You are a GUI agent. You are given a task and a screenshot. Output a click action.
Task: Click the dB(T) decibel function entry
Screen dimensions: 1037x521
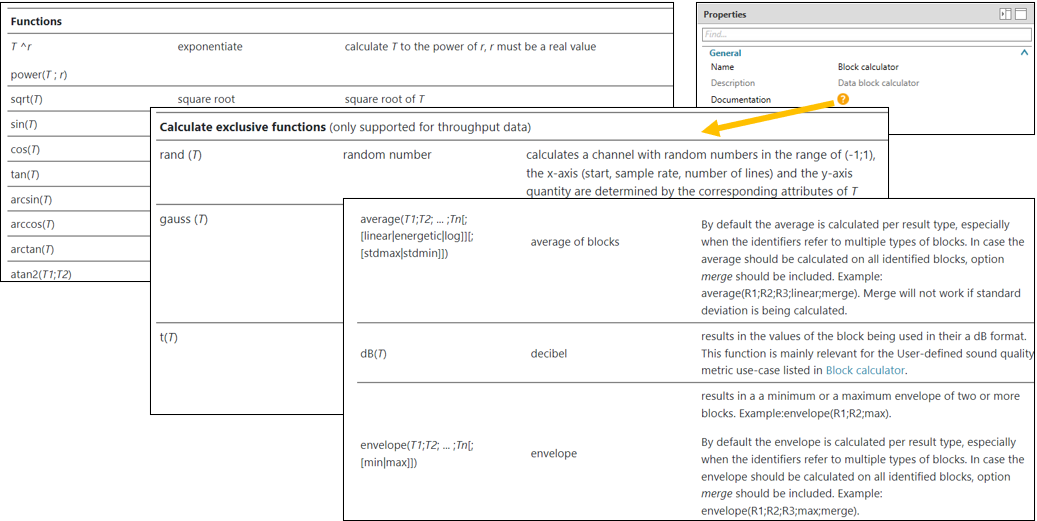(x=373, y=353)
